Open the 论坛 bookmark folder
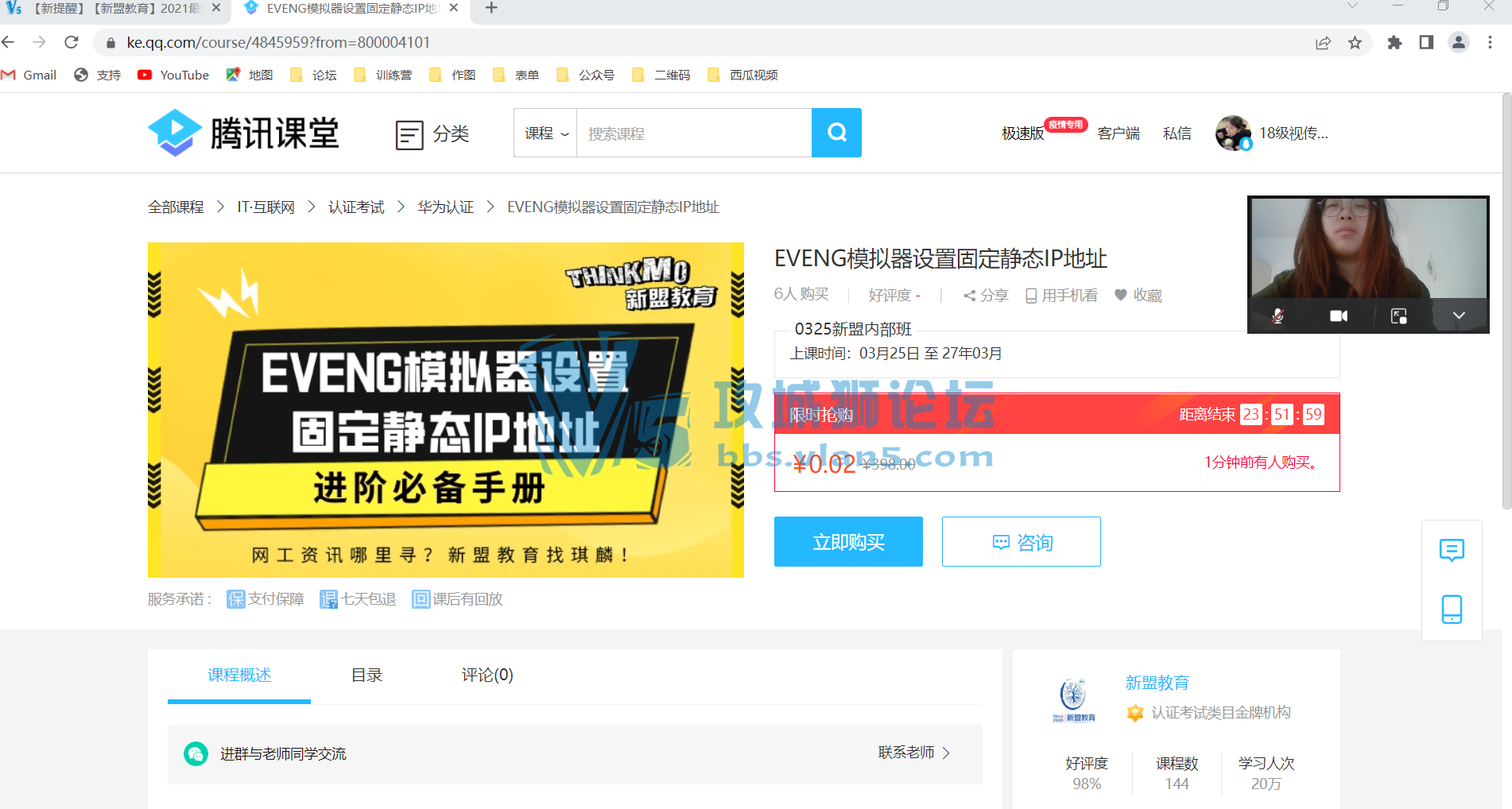Screen dimensions: 1512x809 (x=313, y=75)
